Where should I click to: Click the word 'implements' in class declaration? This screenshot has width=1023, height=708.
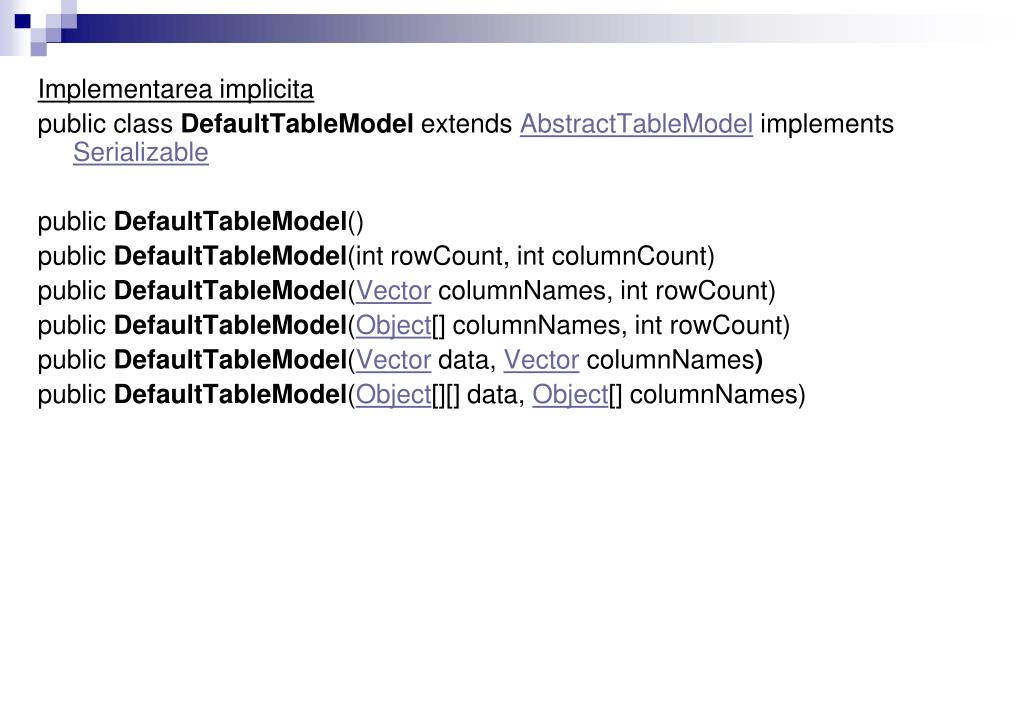(827, 124)
